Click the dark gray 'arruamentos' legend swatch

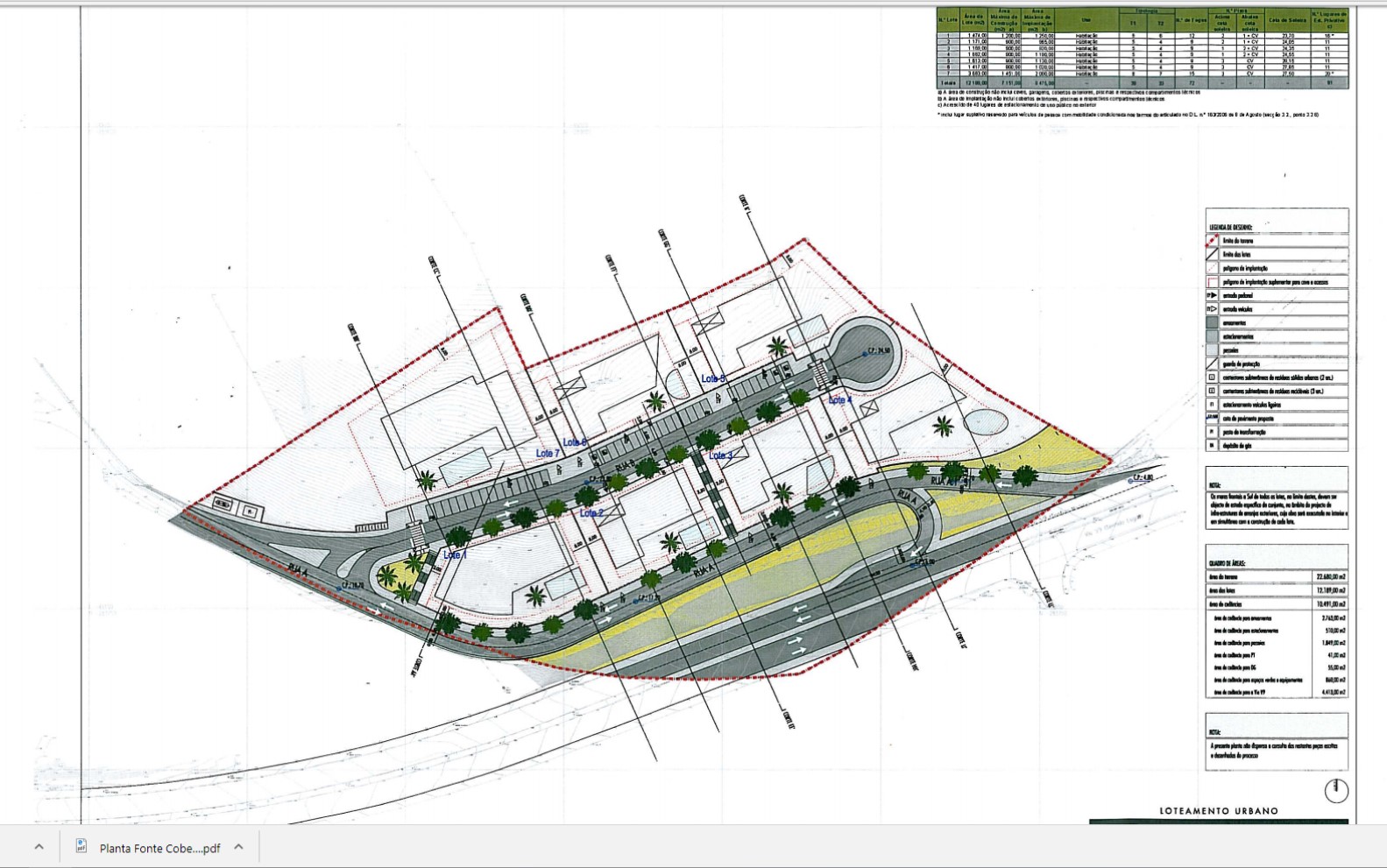tap(1213, 323)
